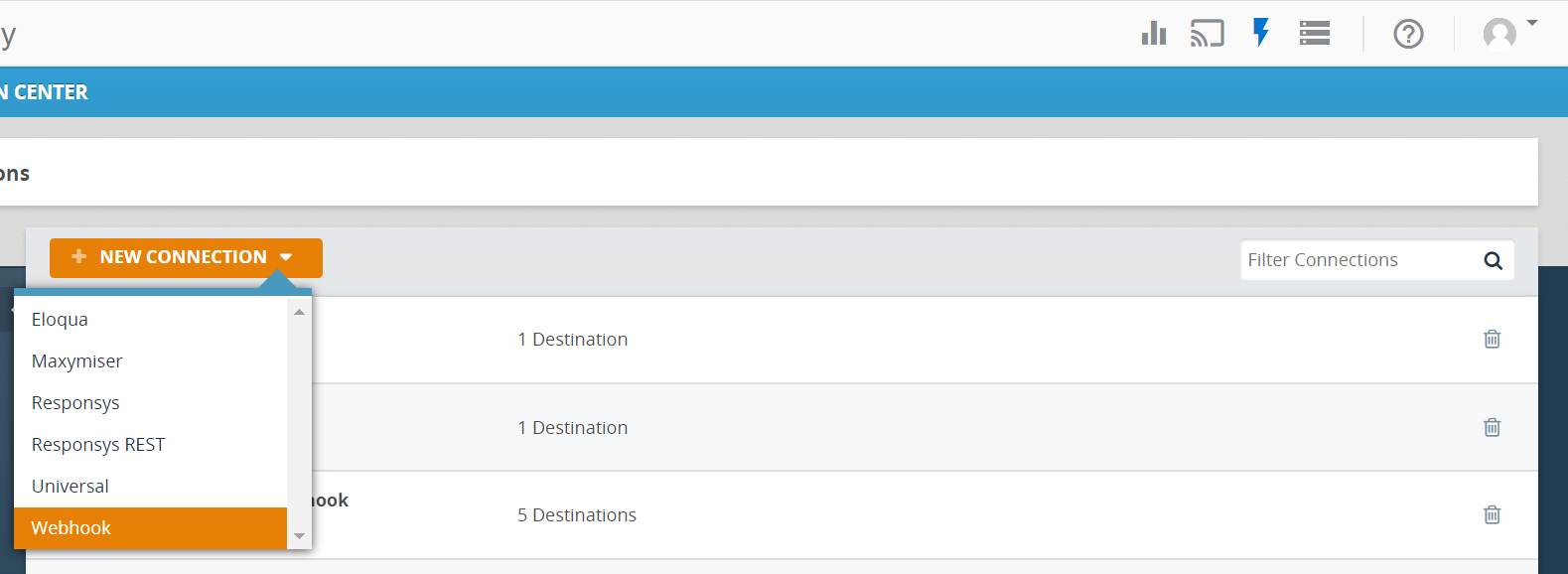Open the bar chart analytics icon
1568x574 pixels.
pyautogui.click(x=1153, y=34)
